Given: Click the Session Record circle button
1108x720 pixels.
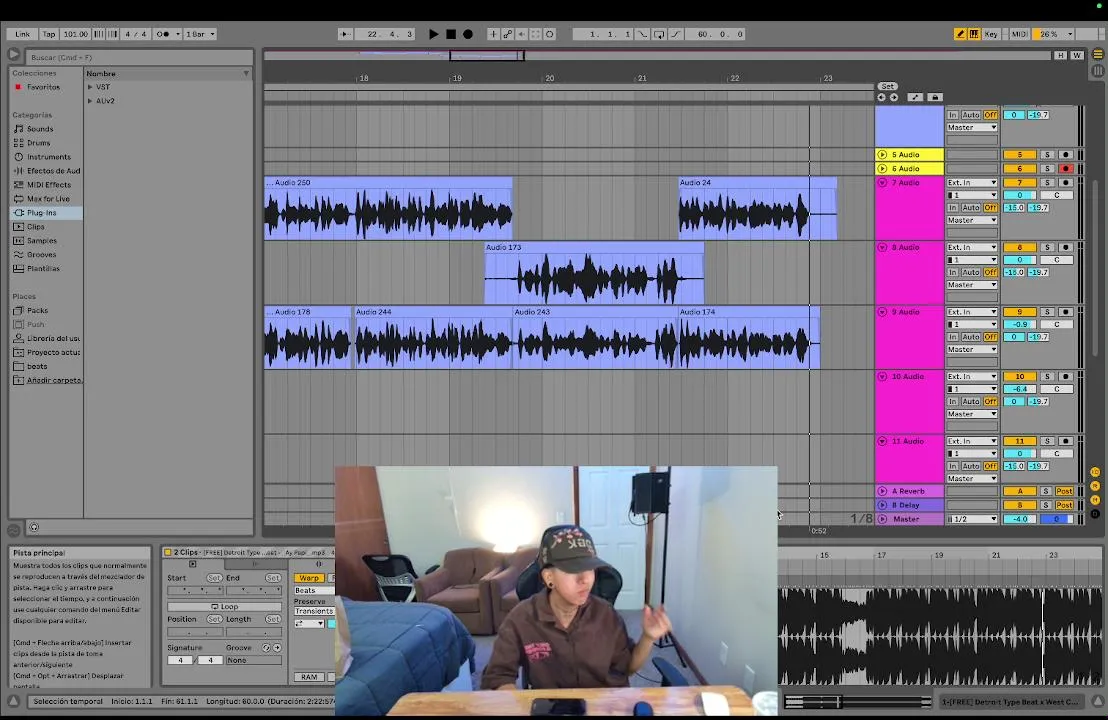Looking at the screenshot, I should click(x=550, y=34).
